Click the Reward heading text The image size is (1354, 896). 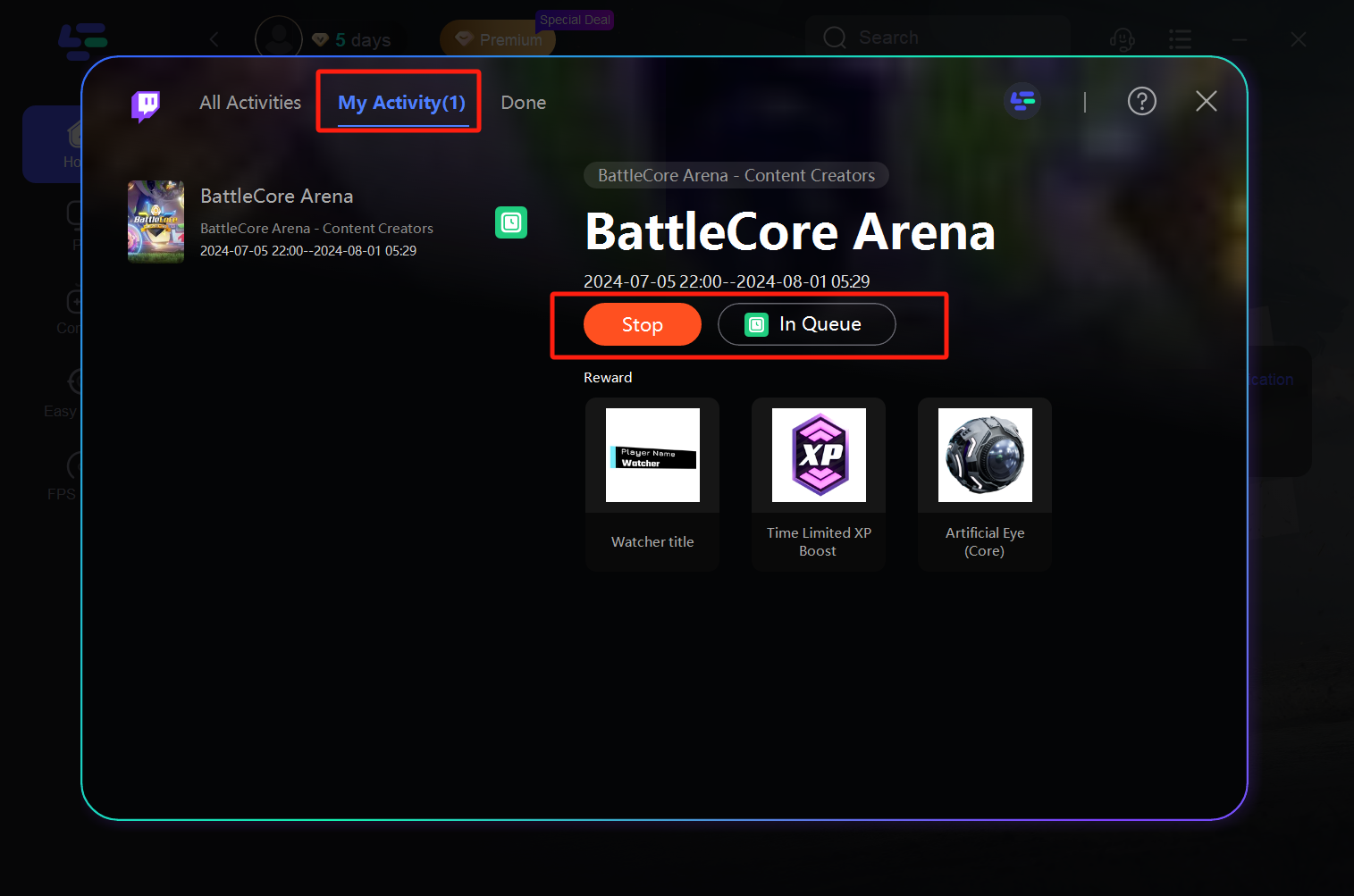point(608,377)
